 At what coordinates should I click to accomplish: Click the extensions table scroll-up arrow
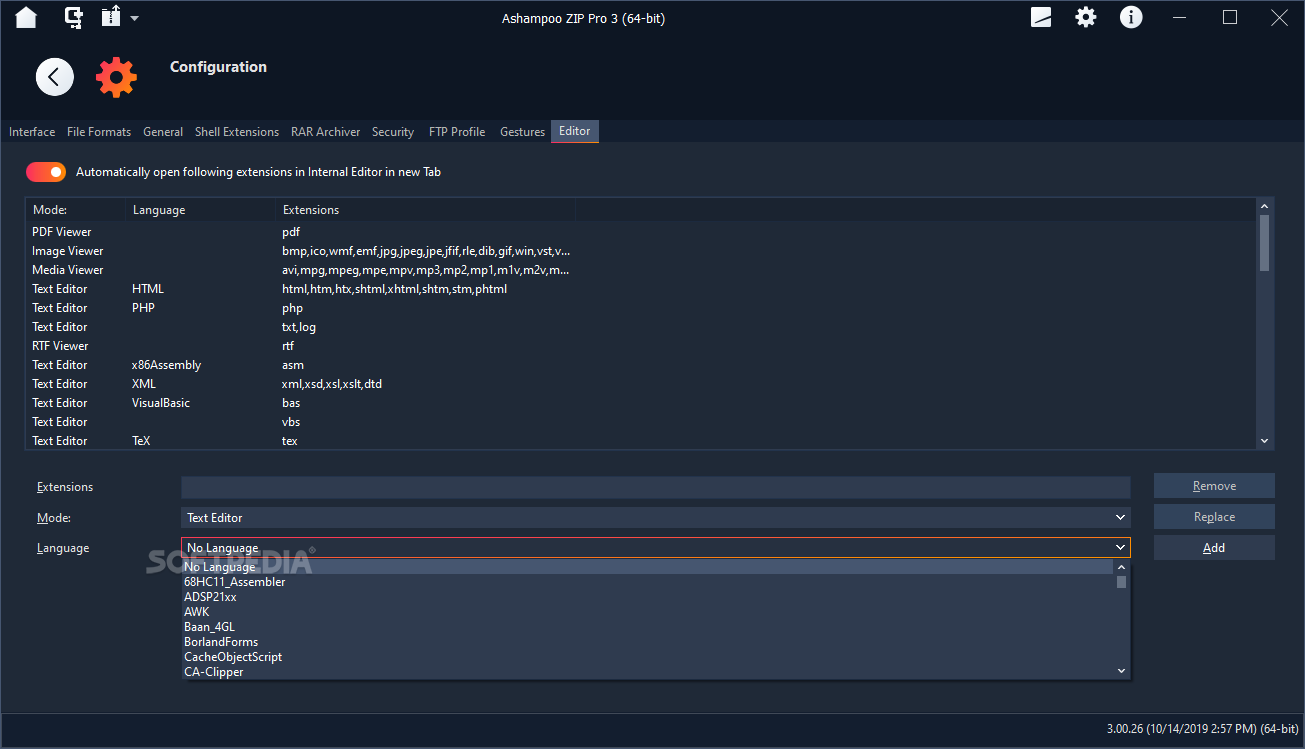pyautogui.click(x=1265, y=206)
